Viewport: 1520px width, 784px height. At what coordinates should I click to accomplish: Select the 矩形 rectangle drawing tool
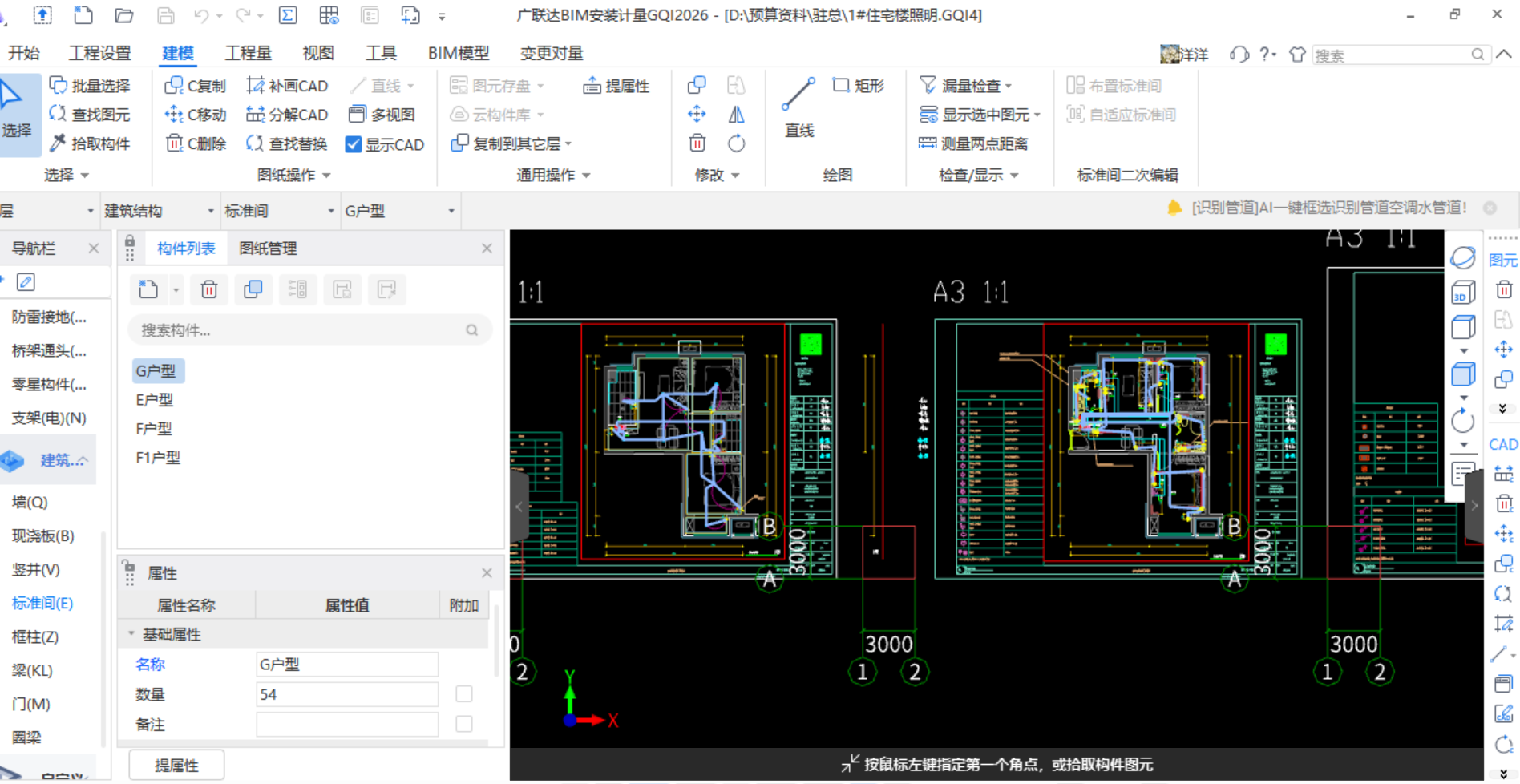tap(856, 85)
